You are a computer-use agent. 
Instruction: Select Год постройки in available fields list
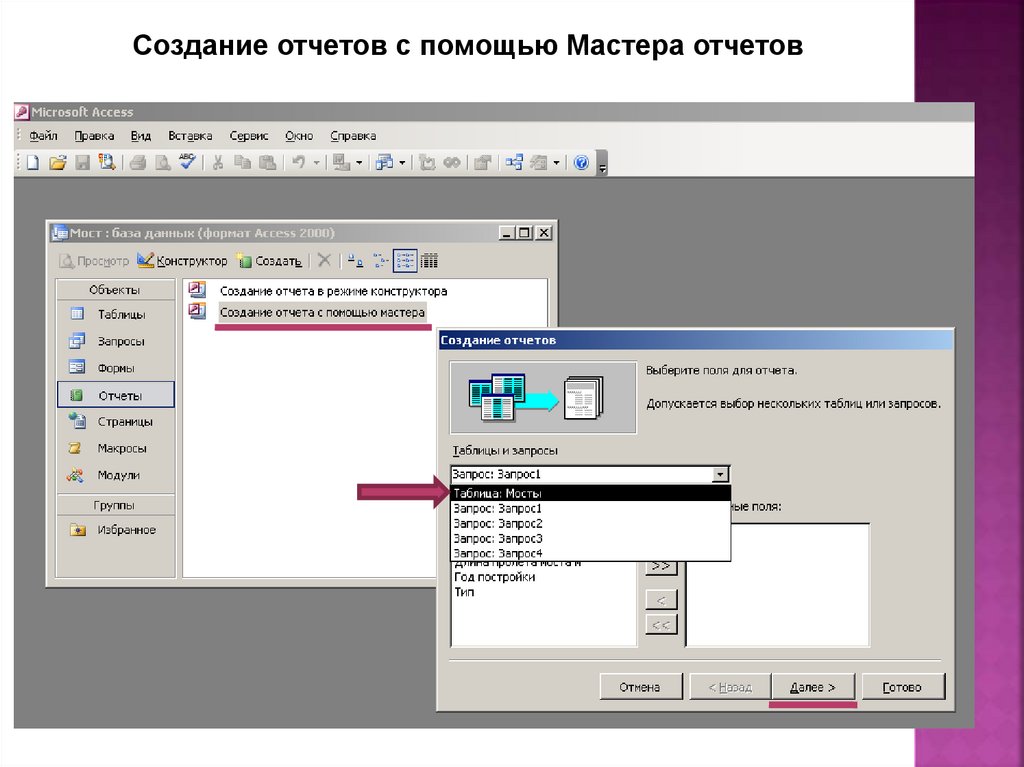pyautogui.click(x=495, y=577)
